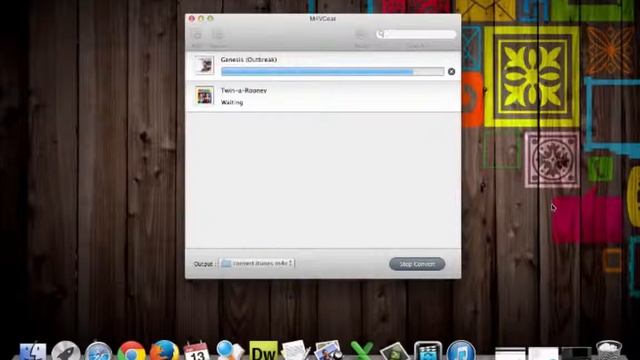Viewport: 640px width, 360px height.
Task: Cancel the Genesis (Outbreak) conversion
Action: tap(451, 71)
